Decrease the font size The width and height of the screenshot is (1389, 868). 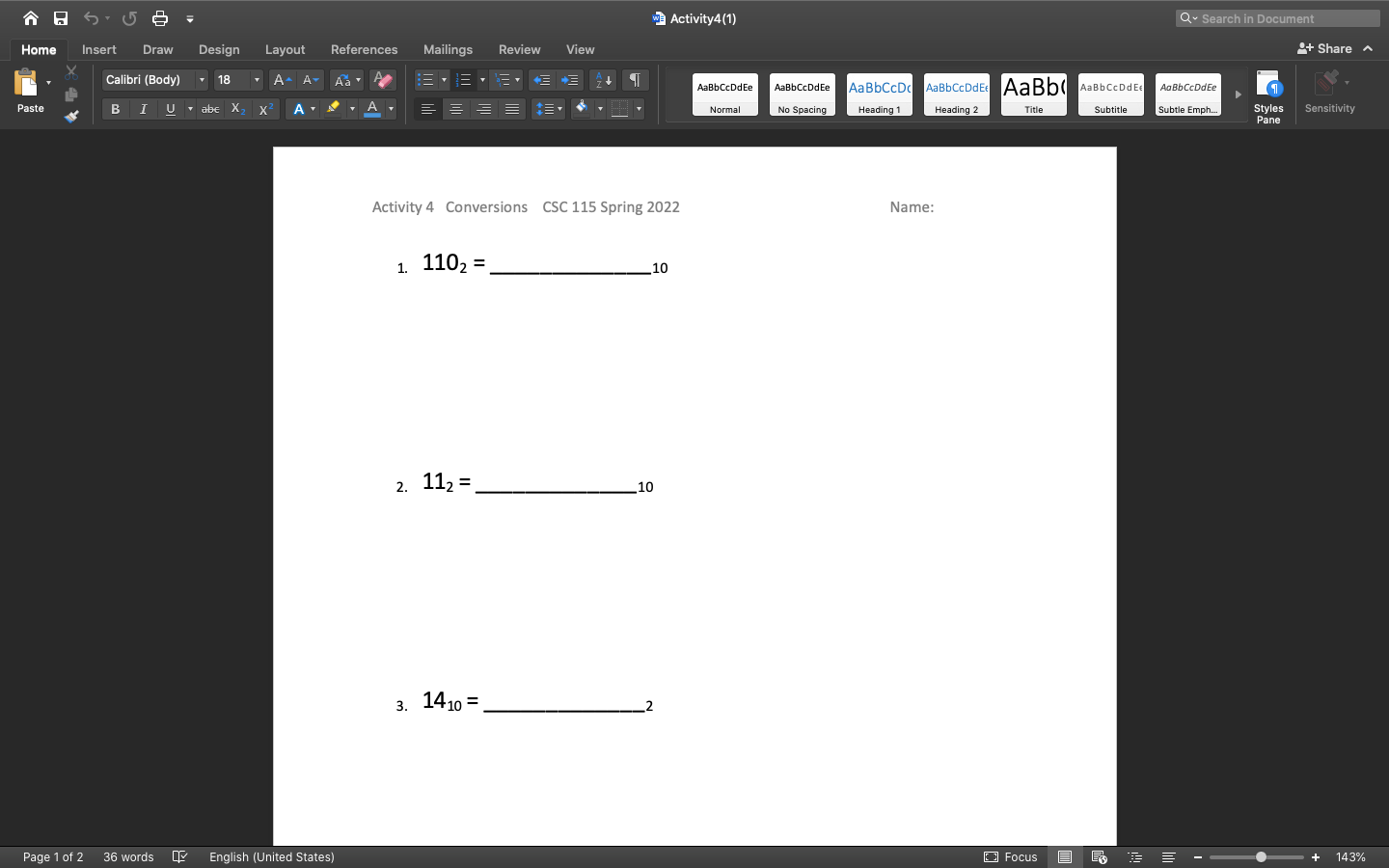click(x=311, y=80)
